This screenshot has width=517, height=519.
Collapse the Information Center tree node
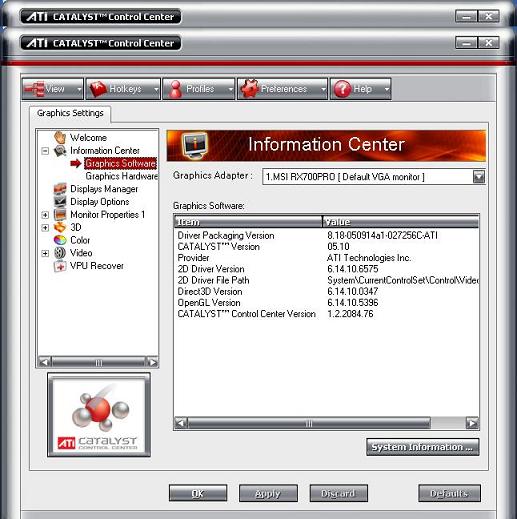click(x=45, y=151)
